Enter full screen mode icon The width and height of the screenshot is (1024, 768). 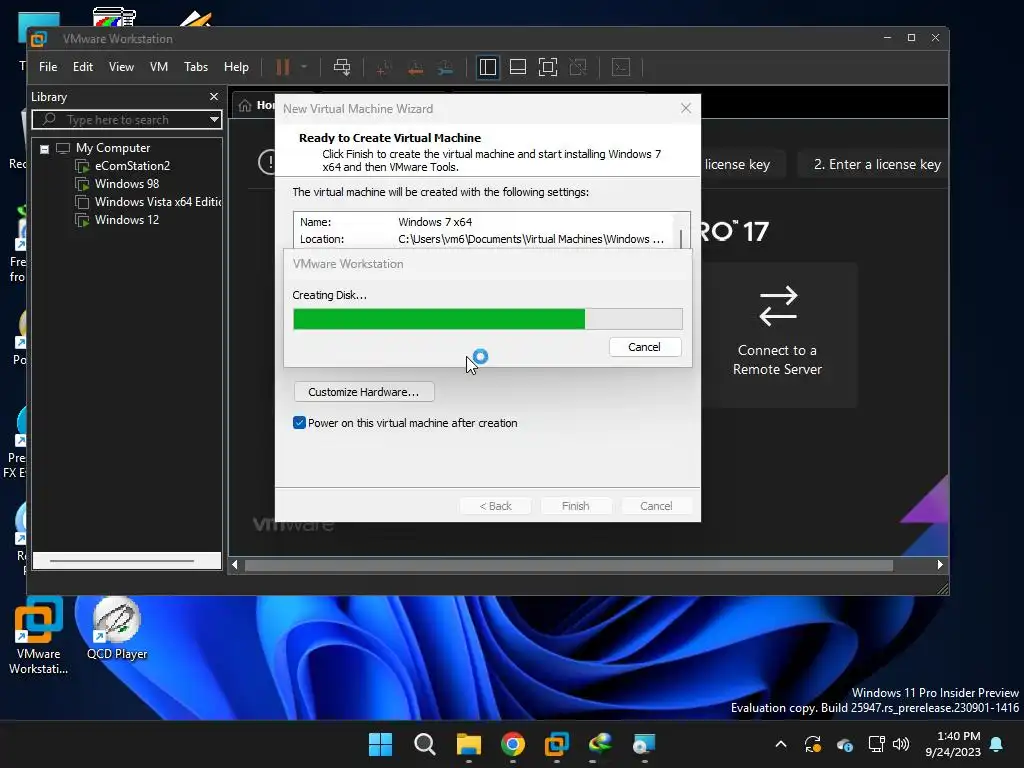(548, 67)
